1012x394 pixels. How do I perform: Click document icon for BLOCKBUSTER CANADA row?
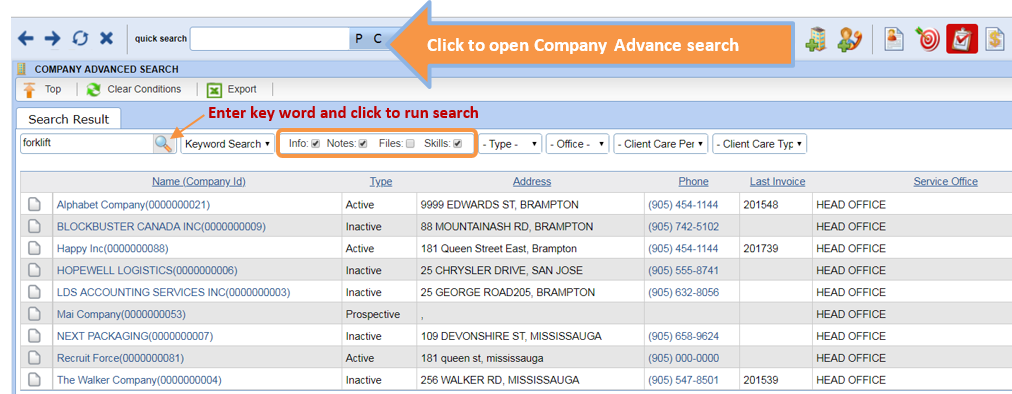point(34,227)
